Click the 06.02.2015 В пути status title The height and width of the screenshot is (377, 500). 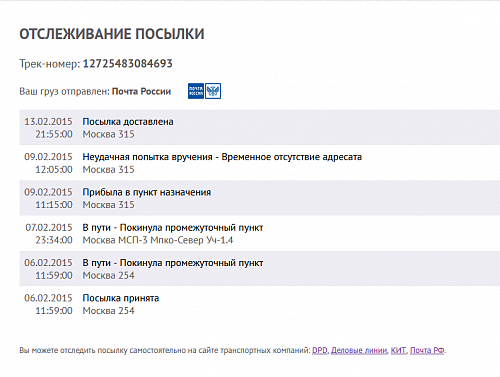173,263
